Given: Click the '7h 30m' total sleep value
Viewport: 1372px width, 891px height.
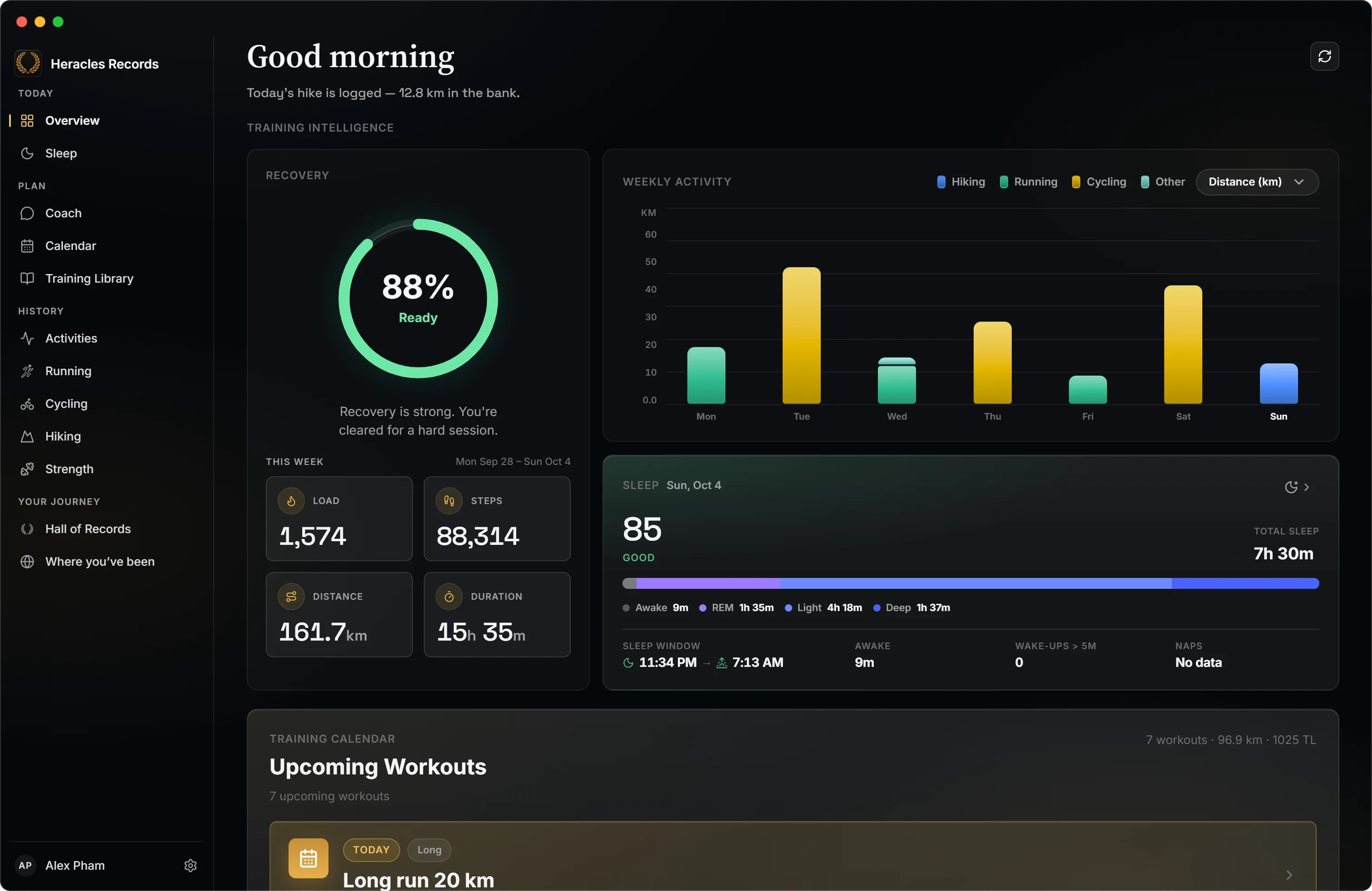Looking at the screenshot, I should pos(1283,553).
